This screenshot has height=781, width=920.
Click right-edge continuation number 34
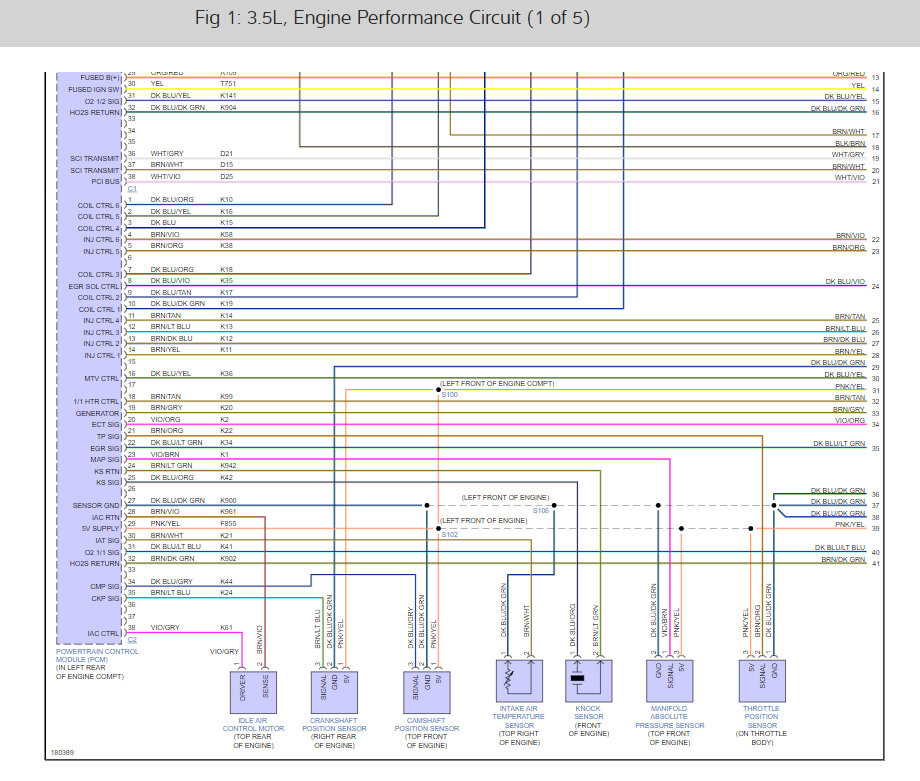tap(875, 424)
